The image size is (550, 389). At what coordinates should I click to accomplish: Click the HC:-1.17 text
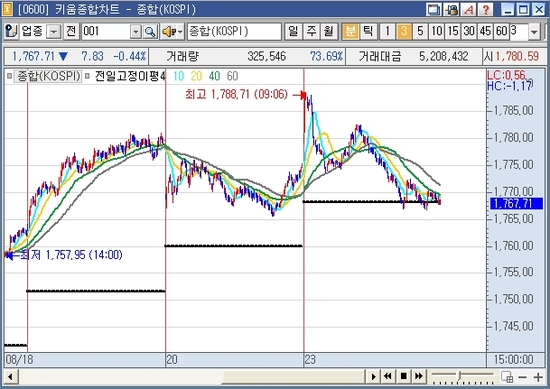pyautogui.click(x=510, y=86)
